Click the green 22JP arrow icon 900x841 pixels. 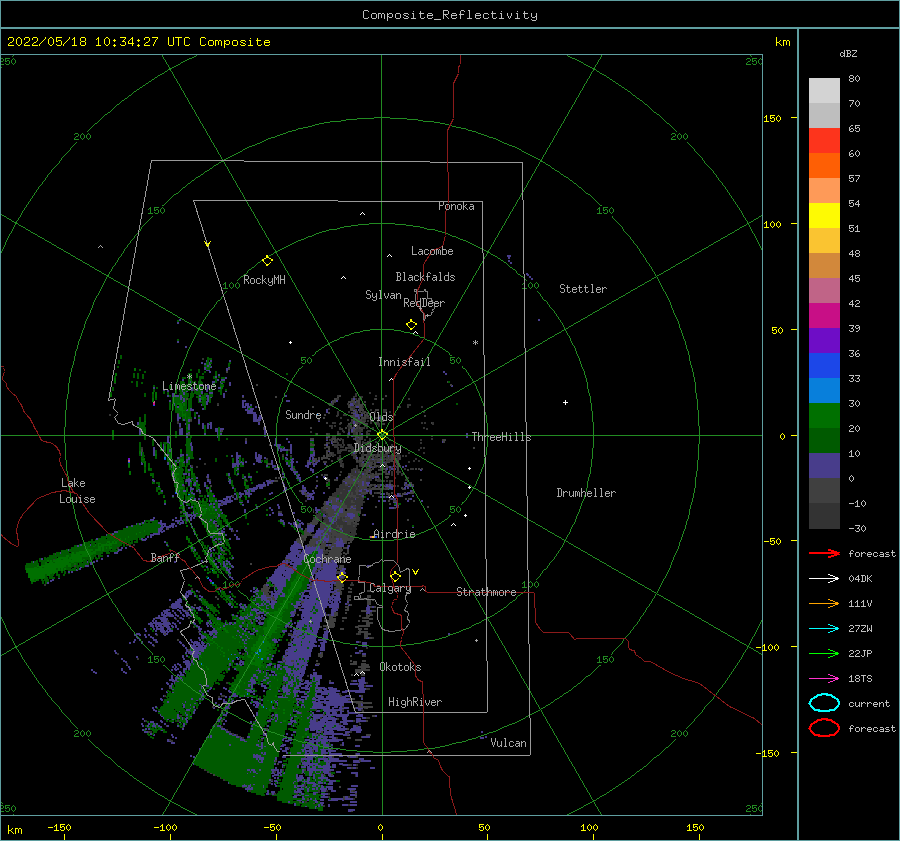824,653
